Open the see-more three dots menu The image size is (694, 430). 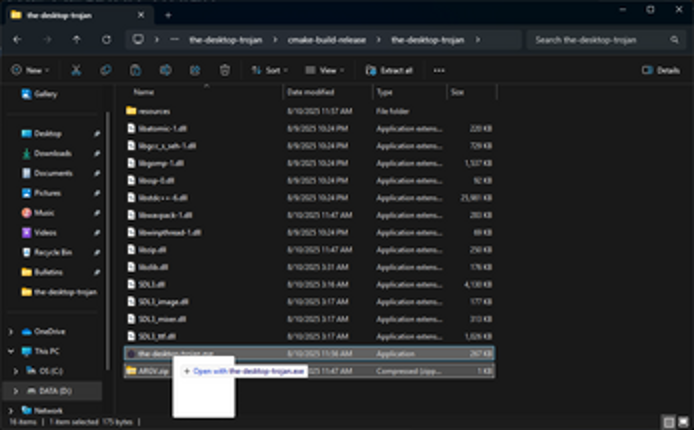click(x=439, y=70)
